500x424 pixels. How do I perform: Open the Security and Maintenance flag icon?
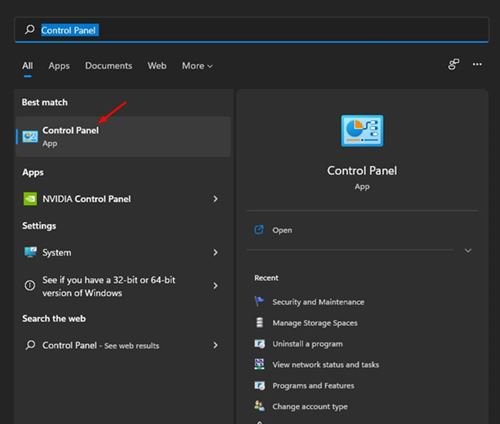point(259,301)
